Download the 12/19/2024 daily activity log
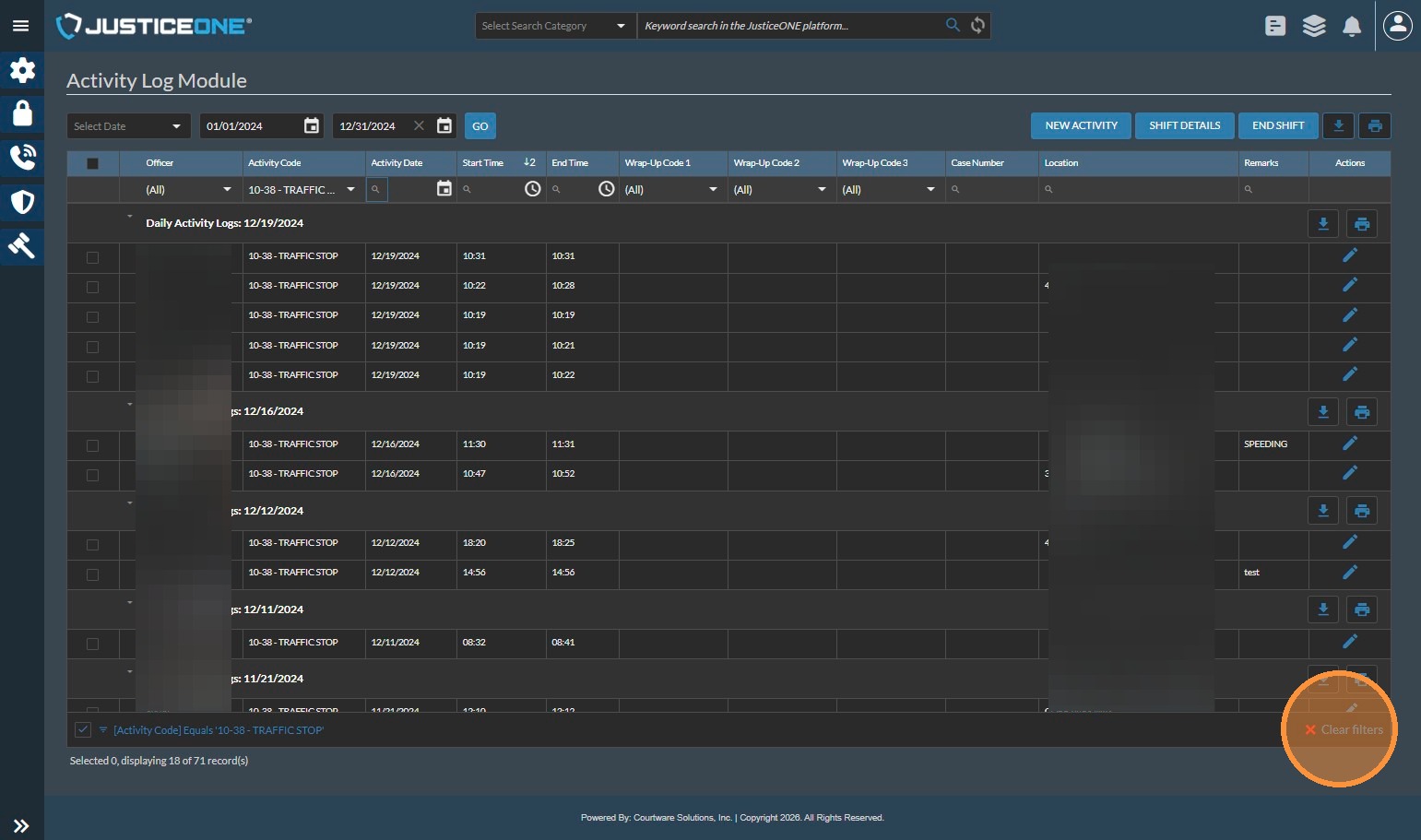Viewport: 1421px width, 840px height. [x=1322, y=223]
